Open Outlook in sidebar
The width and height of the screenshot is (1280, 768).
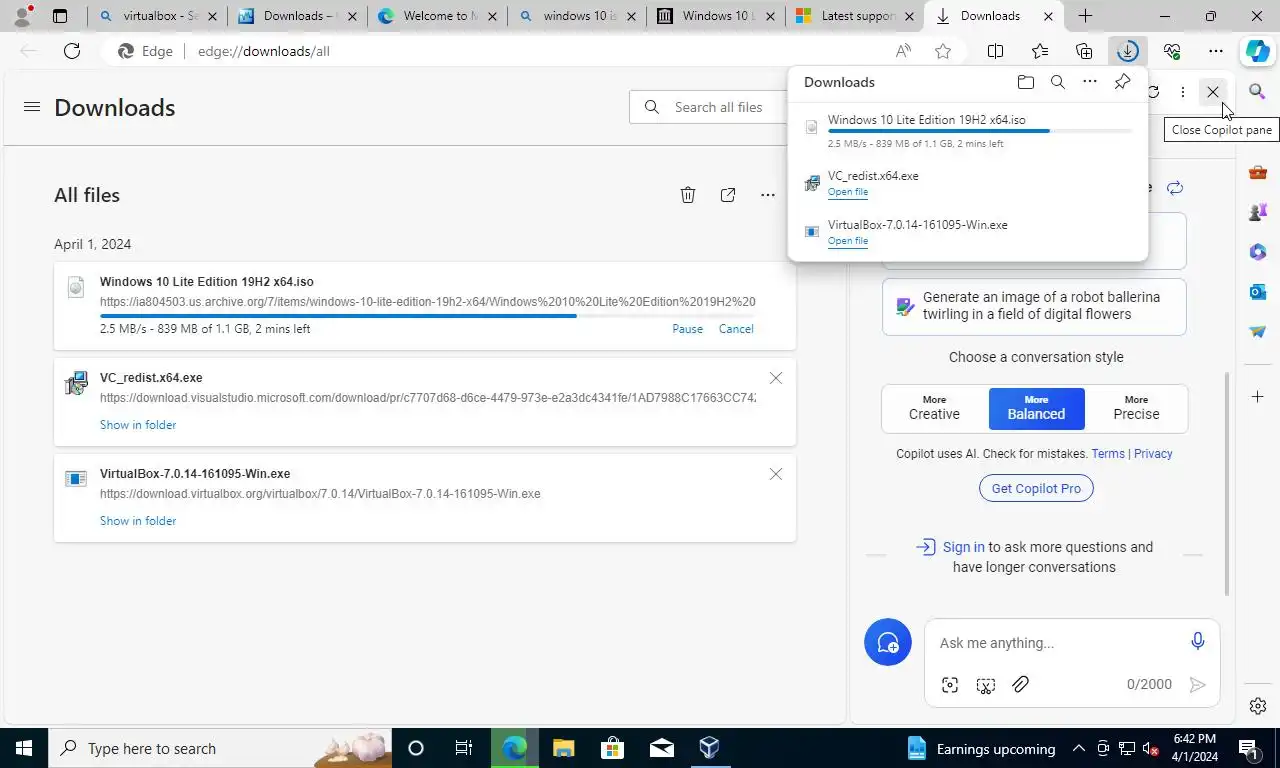tap(1258, 292)
